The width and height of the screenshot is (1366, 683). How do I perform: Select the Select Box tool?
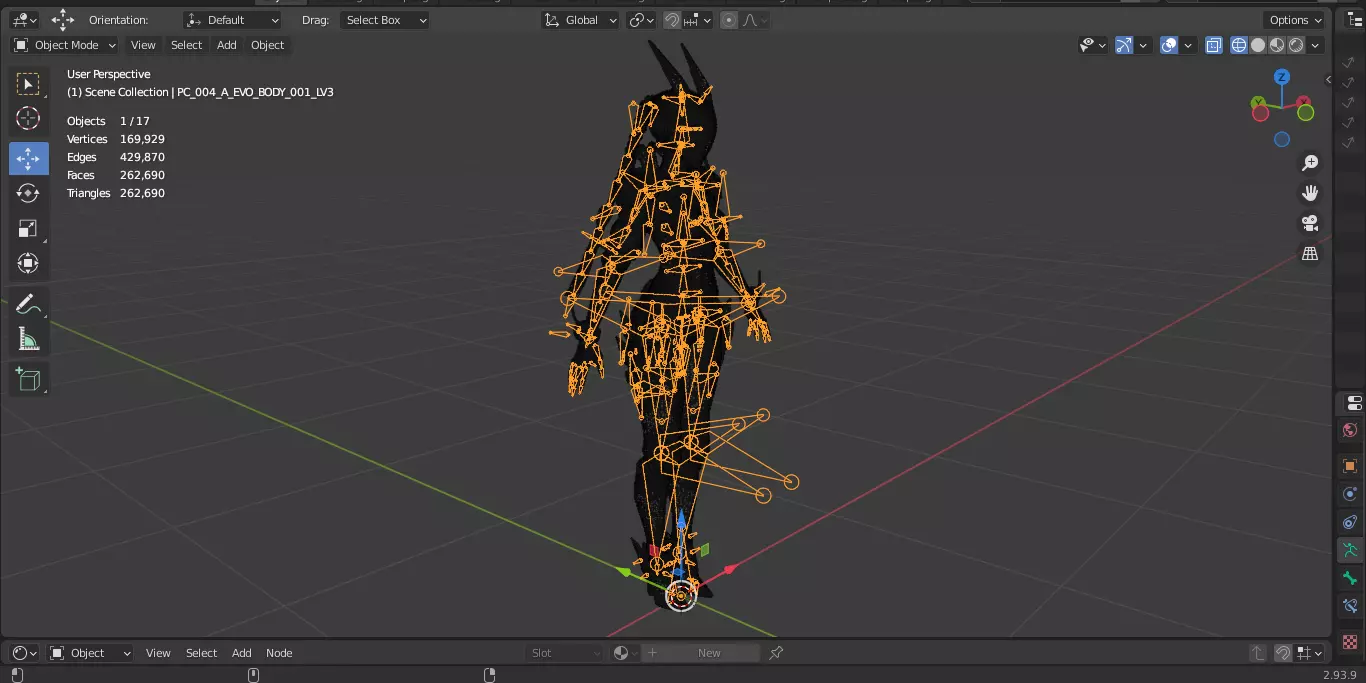pyautogui.click(x=28, y=84)
